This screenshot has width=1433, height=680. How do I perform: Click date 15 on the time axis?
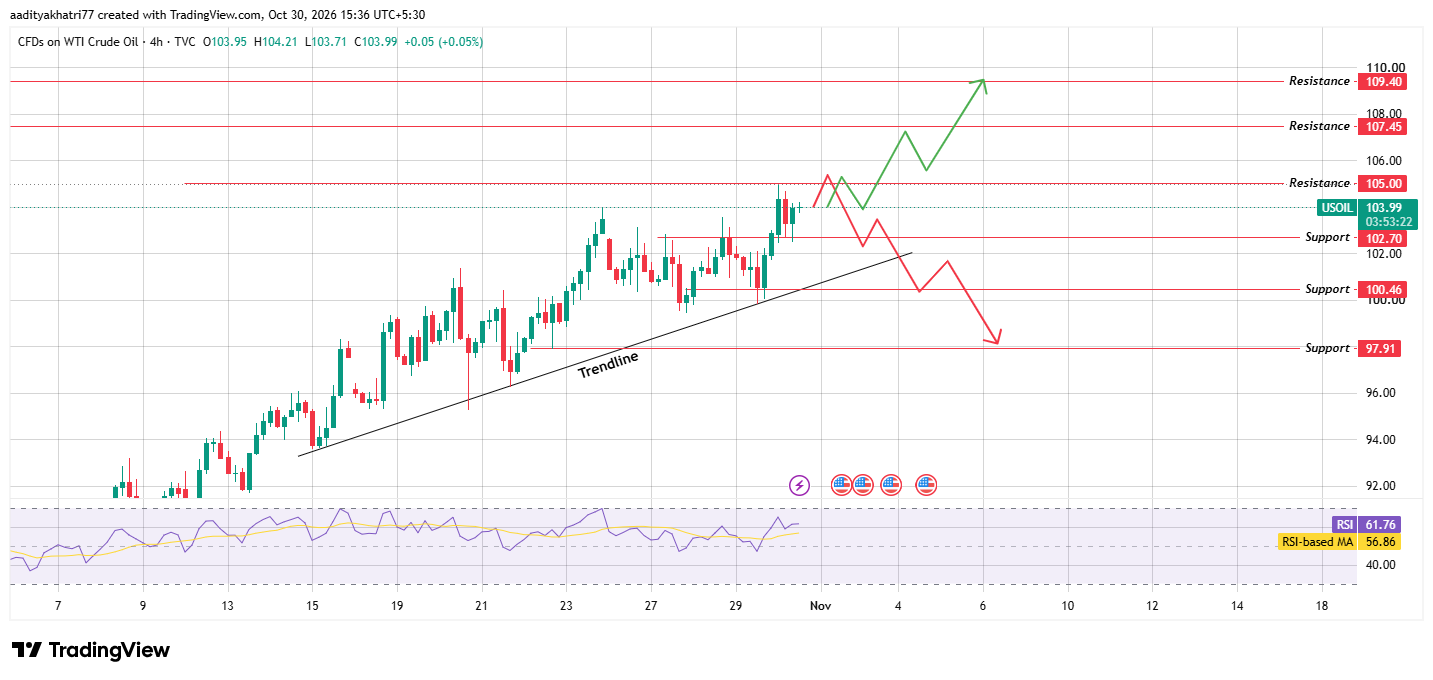(312, 606)
